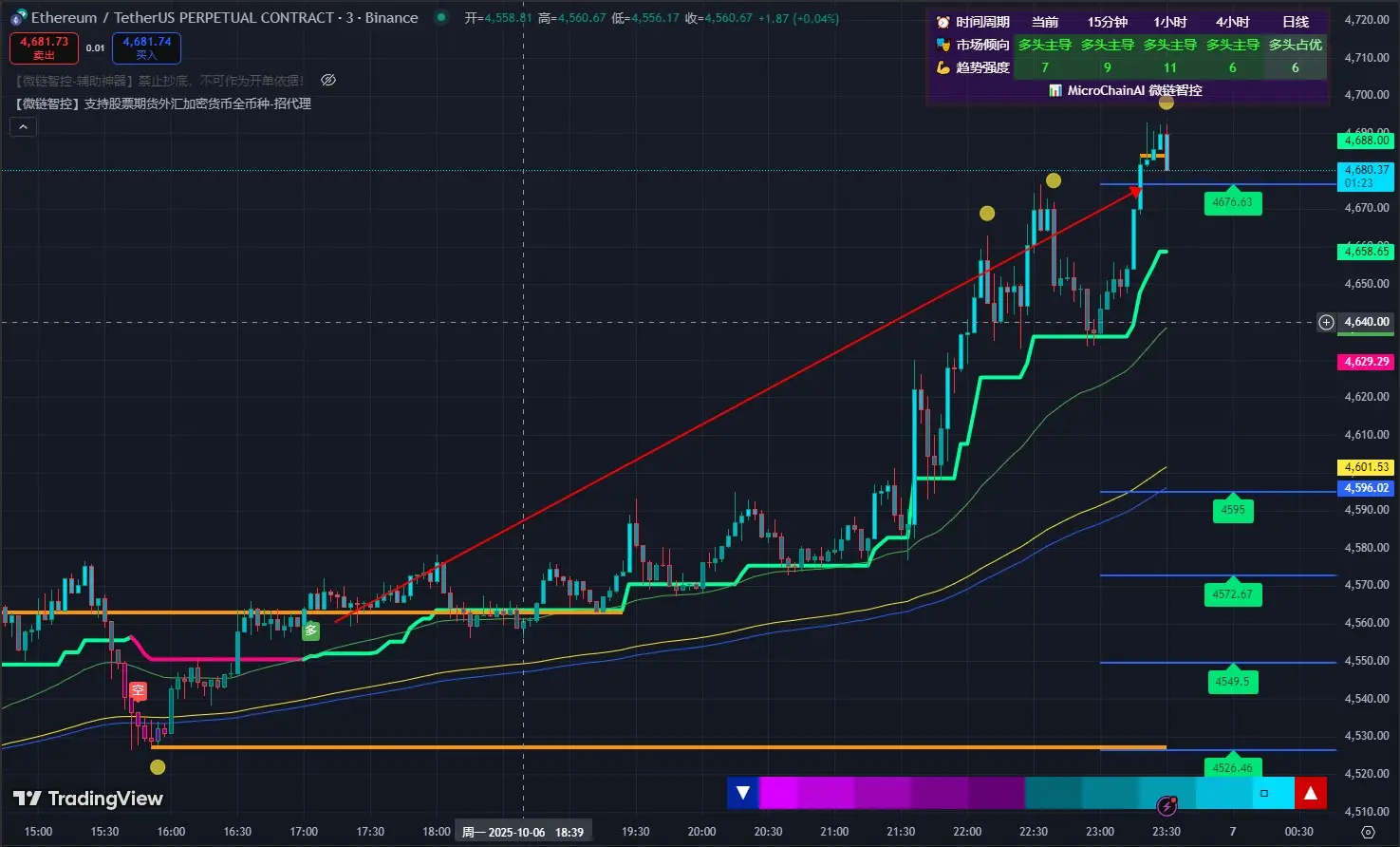This screenshot has height=847, width=1400.
Task: Click the 4,640.00 crosshair price label
Action: (1367, 322)
